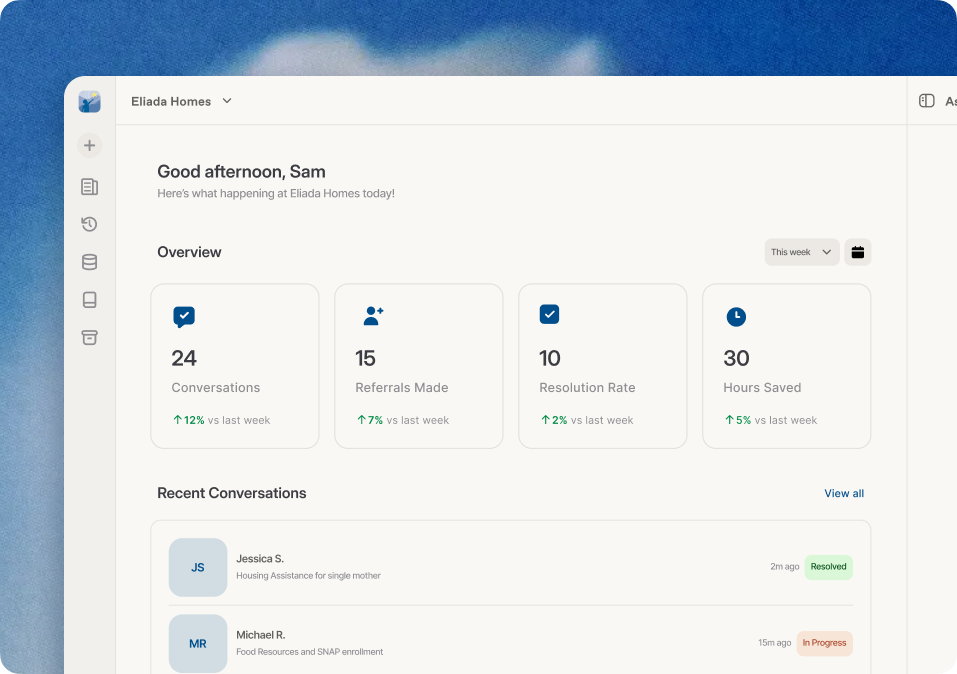Image resolution: width=957 pixels, height=674 pixels.
Task: Open the history clock sidebar icon
Action: pyautogui.click(x=90, y=224)
